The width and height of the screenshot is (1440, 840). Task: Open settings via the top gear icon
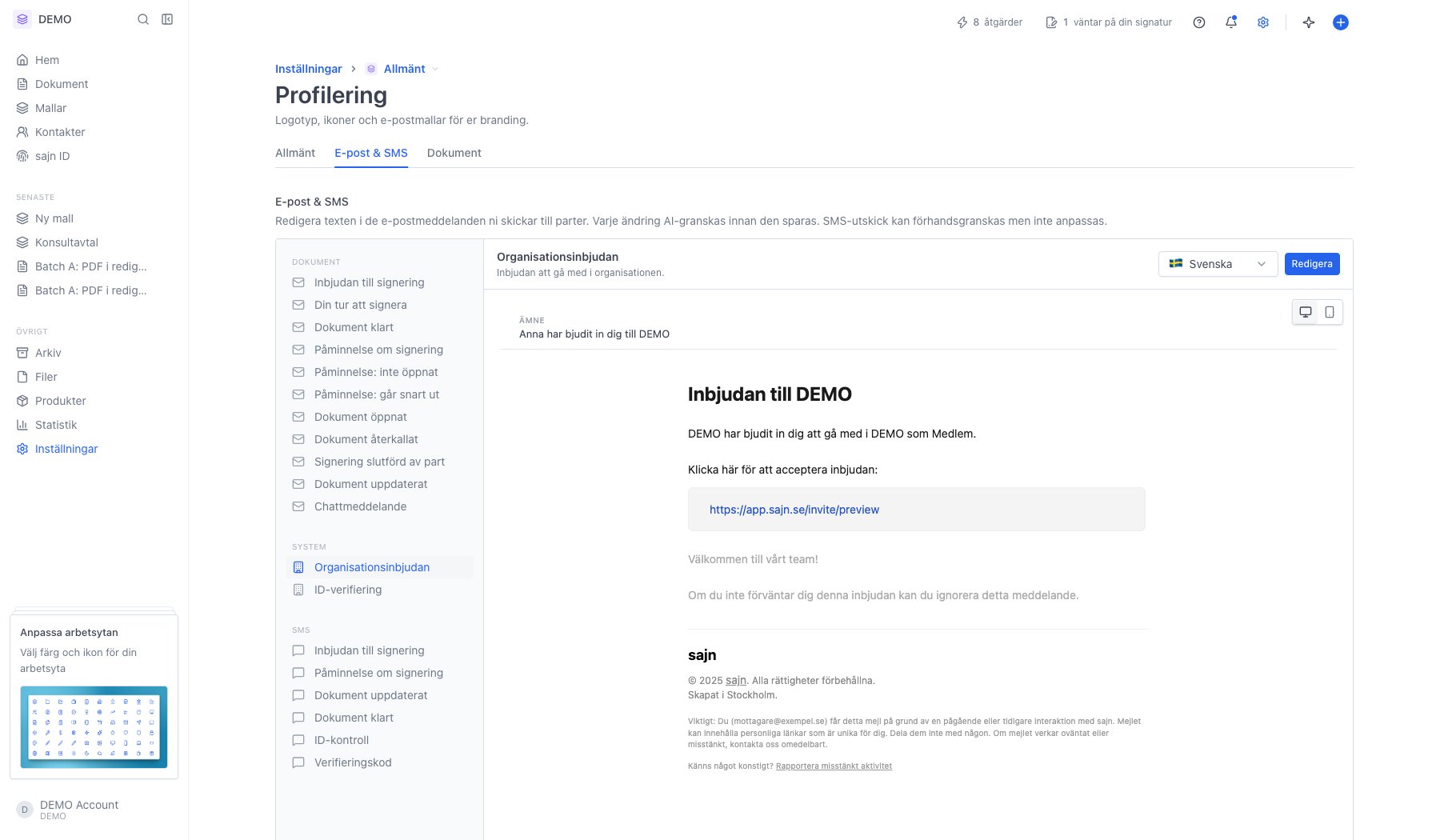[x=1263, y=22]
